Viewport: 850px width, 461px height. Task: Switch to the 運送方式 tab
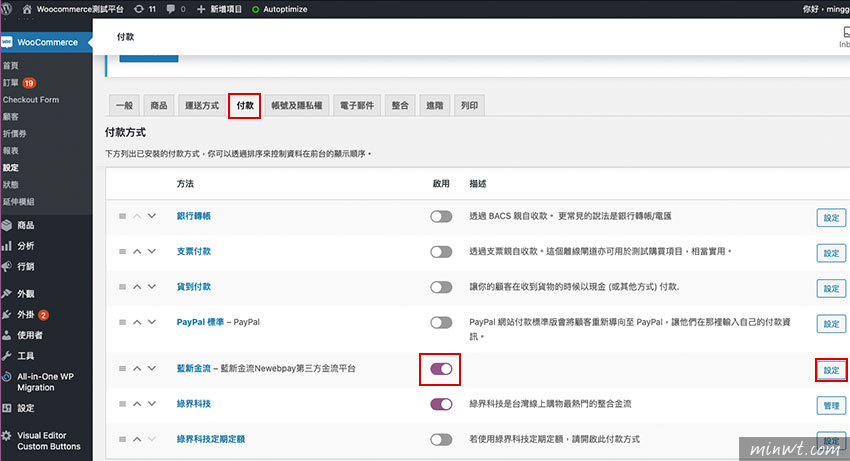(x=202, y=105)
